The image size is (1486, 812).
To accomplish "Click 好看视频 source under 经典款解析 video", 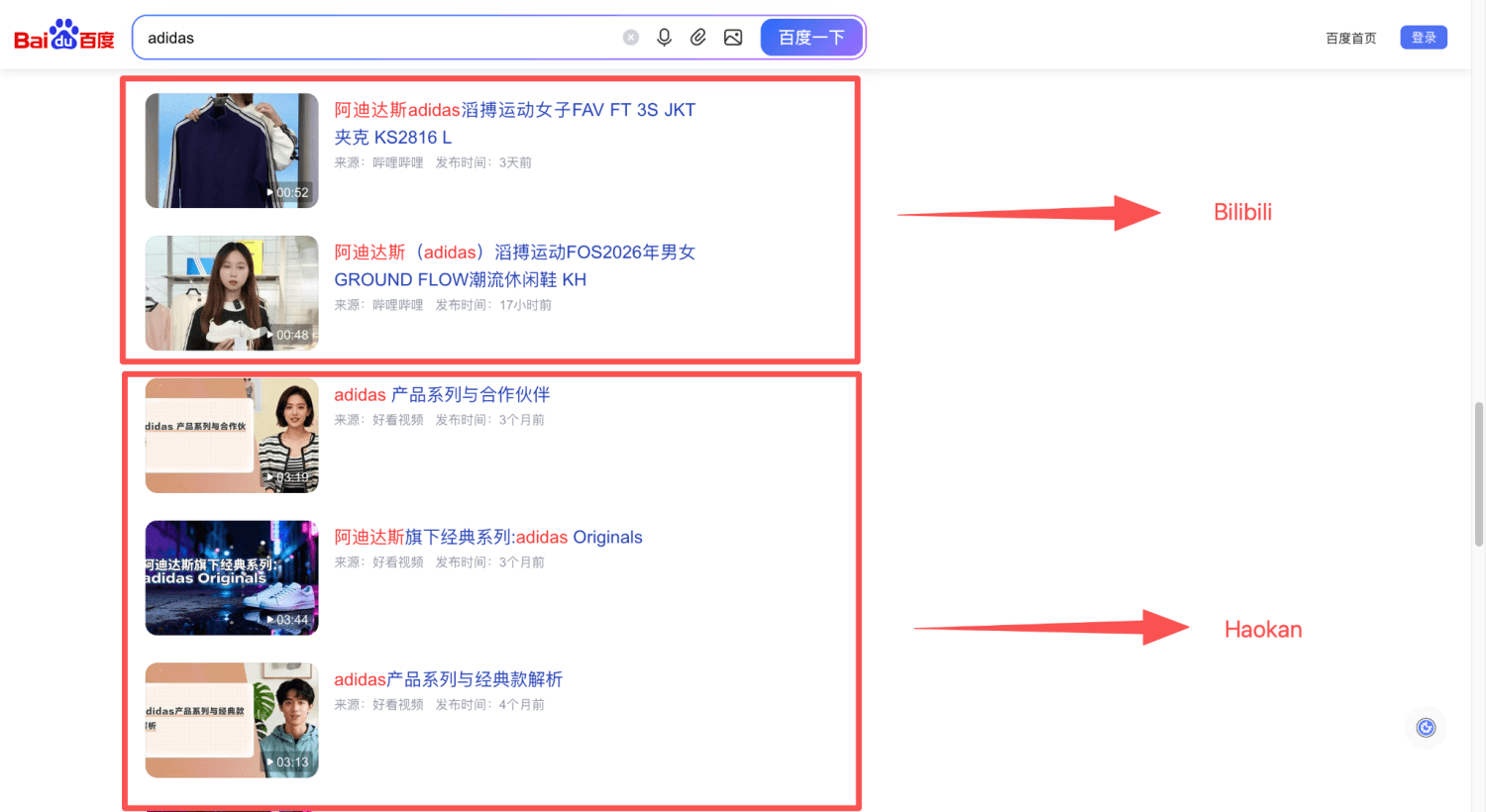I will [397, 705].
